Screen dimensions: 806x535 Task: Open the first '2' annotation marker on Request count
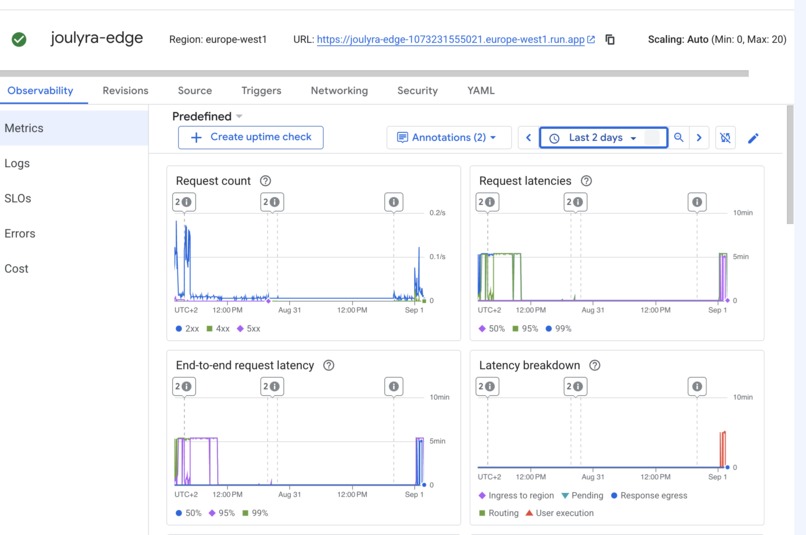coord(184,202)
